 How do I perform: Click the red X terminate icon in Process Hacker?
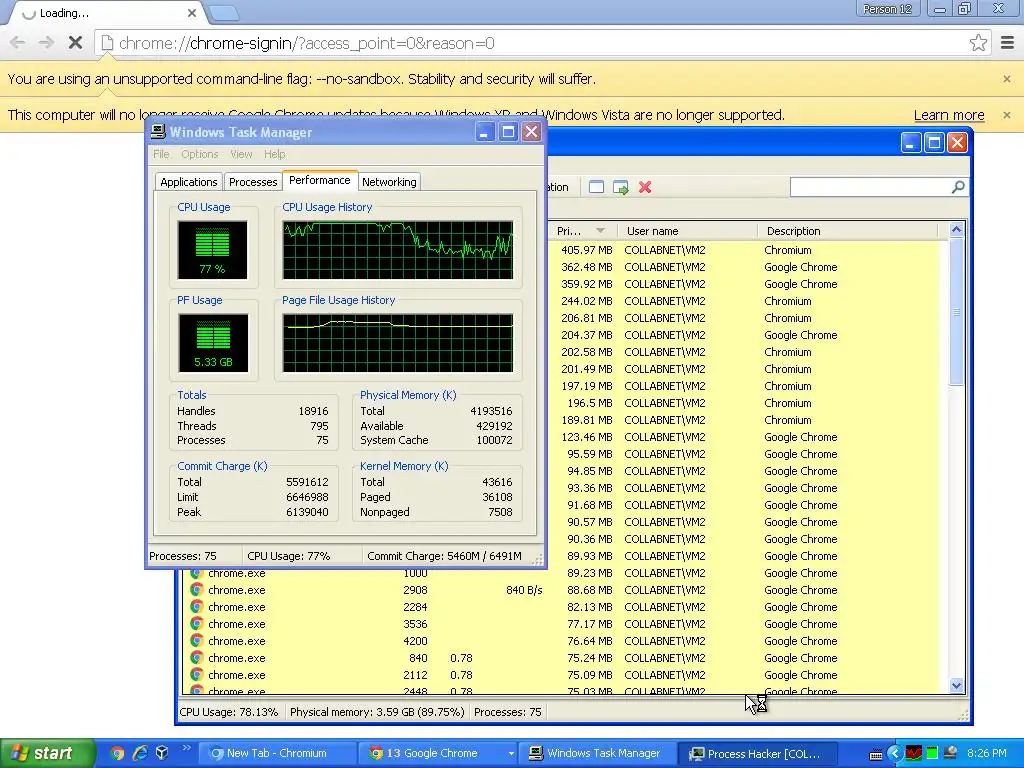(645, 187)
